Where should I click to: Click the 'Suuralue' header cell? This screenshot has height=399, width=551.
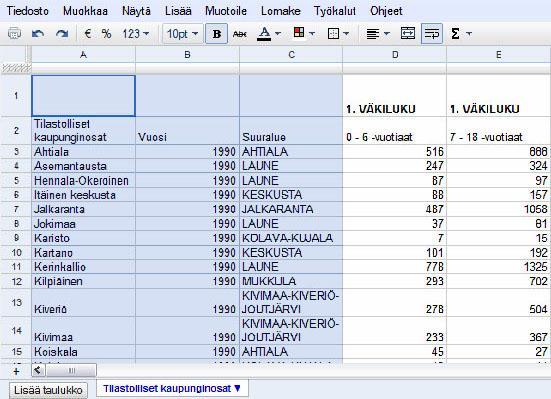point(291,130)
